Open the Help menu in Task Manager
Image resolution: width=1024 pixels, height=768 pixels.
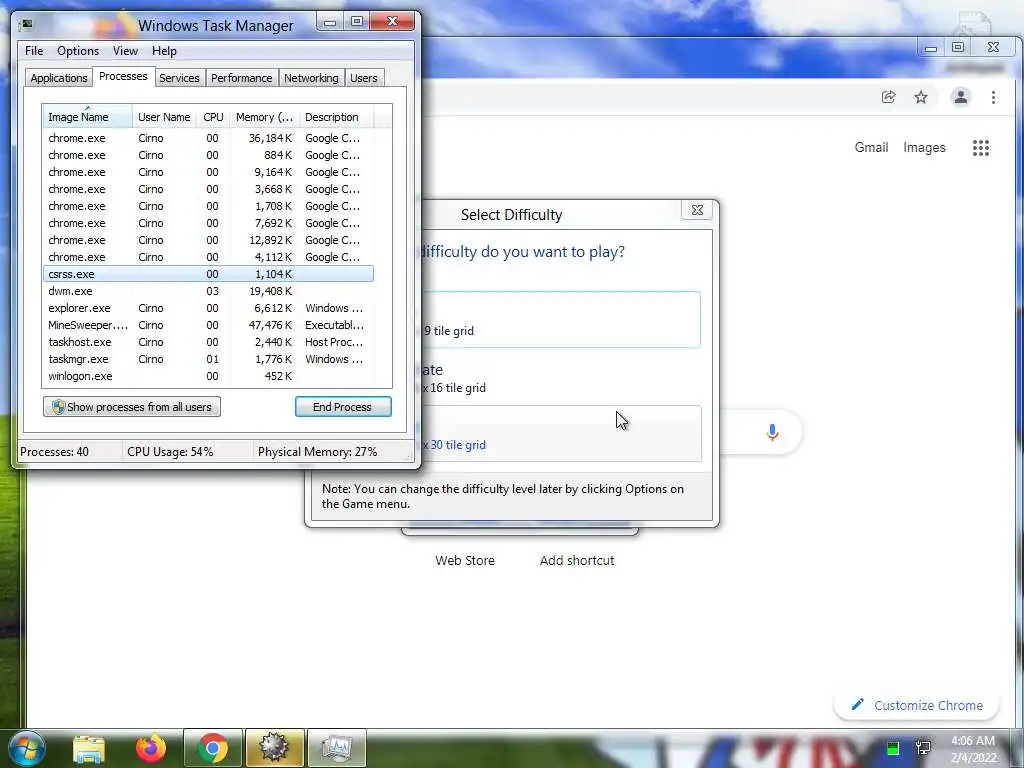click(165, 51)
